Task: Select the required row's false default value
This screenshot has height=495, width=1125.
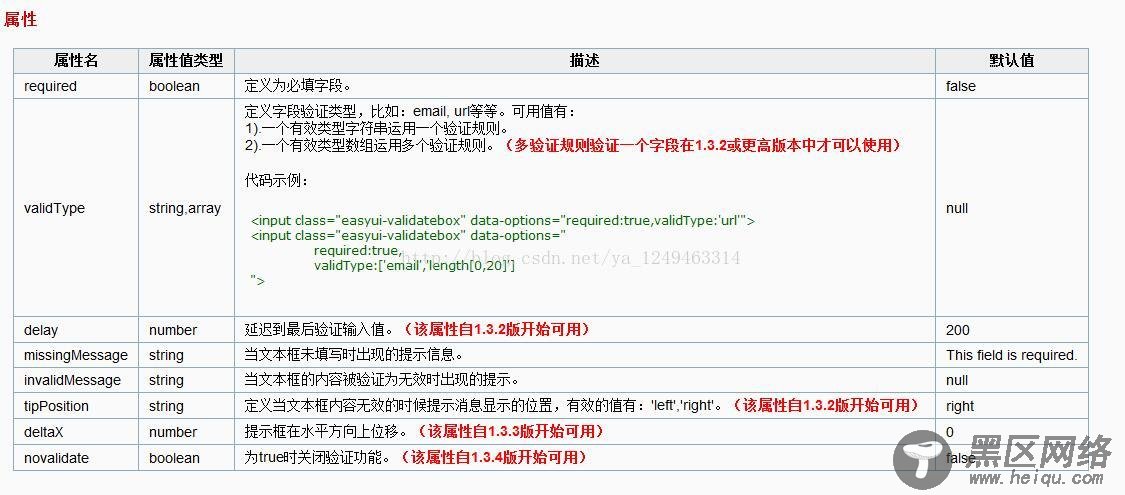Action: (x=961, y=86)
